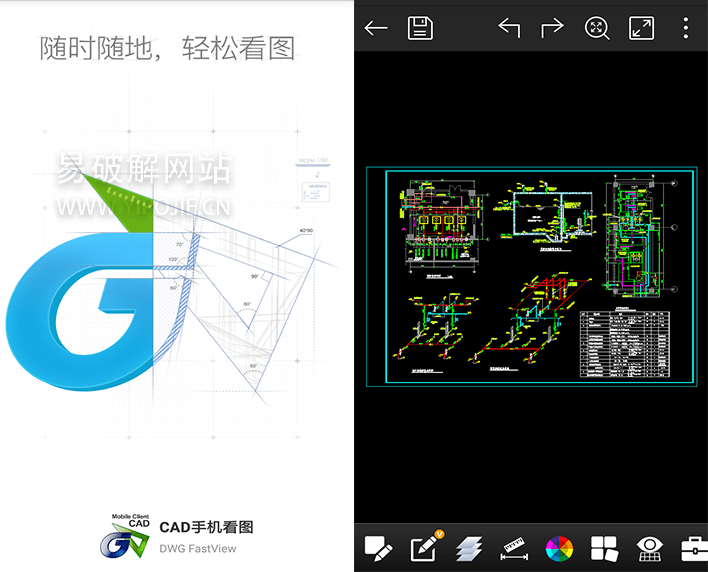Save the drawing with floppy disk icon
The image size is (708, 572).
pos(420,28)
